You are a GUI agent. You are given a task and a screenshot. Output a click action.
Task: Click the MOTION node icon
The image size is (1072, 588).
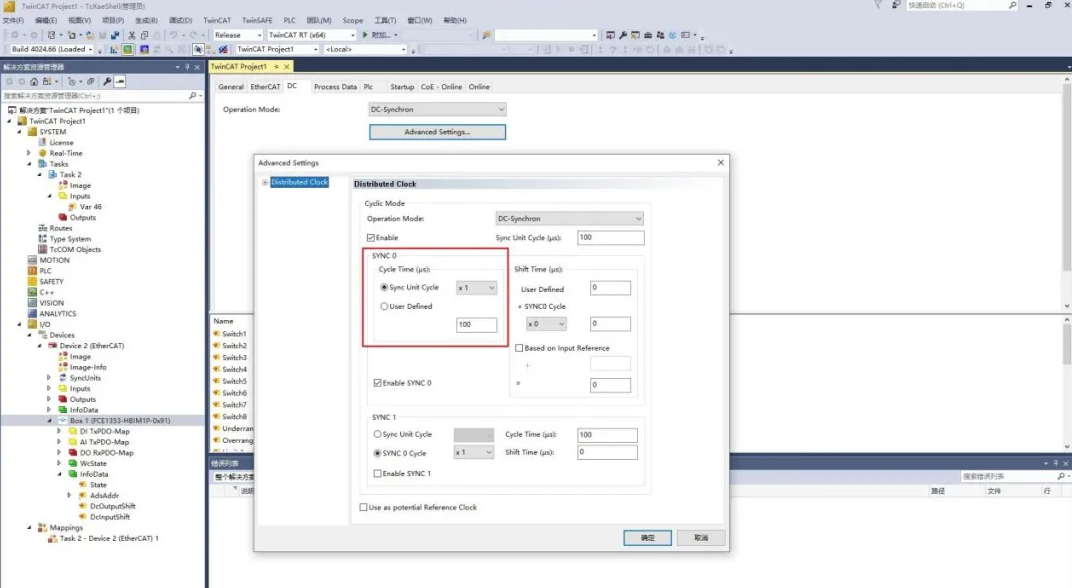pyautogui.click(x=32, y=260)
